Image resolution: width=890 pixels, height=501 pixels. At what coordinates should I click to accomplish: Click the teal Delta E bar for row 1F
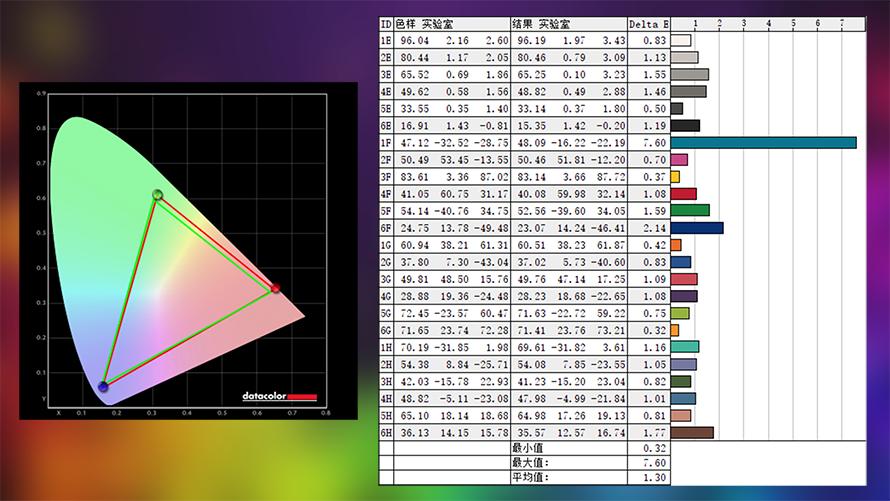point(763,143)
